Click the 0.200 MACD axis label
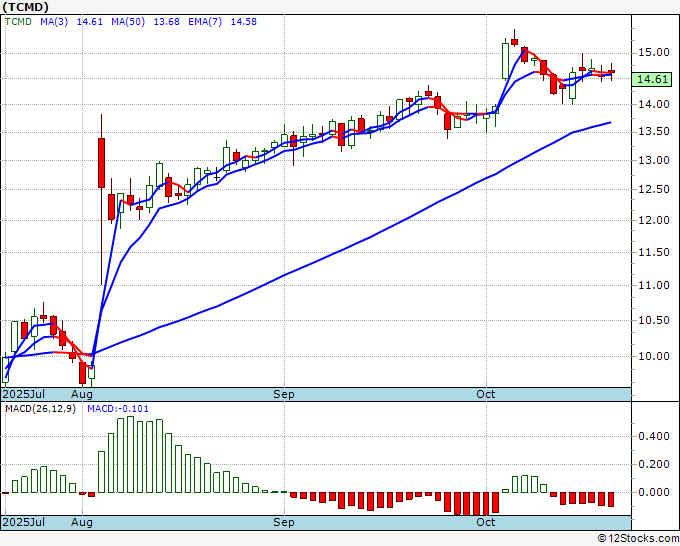This screenshot has width=680, height=546. pos(654,464)
